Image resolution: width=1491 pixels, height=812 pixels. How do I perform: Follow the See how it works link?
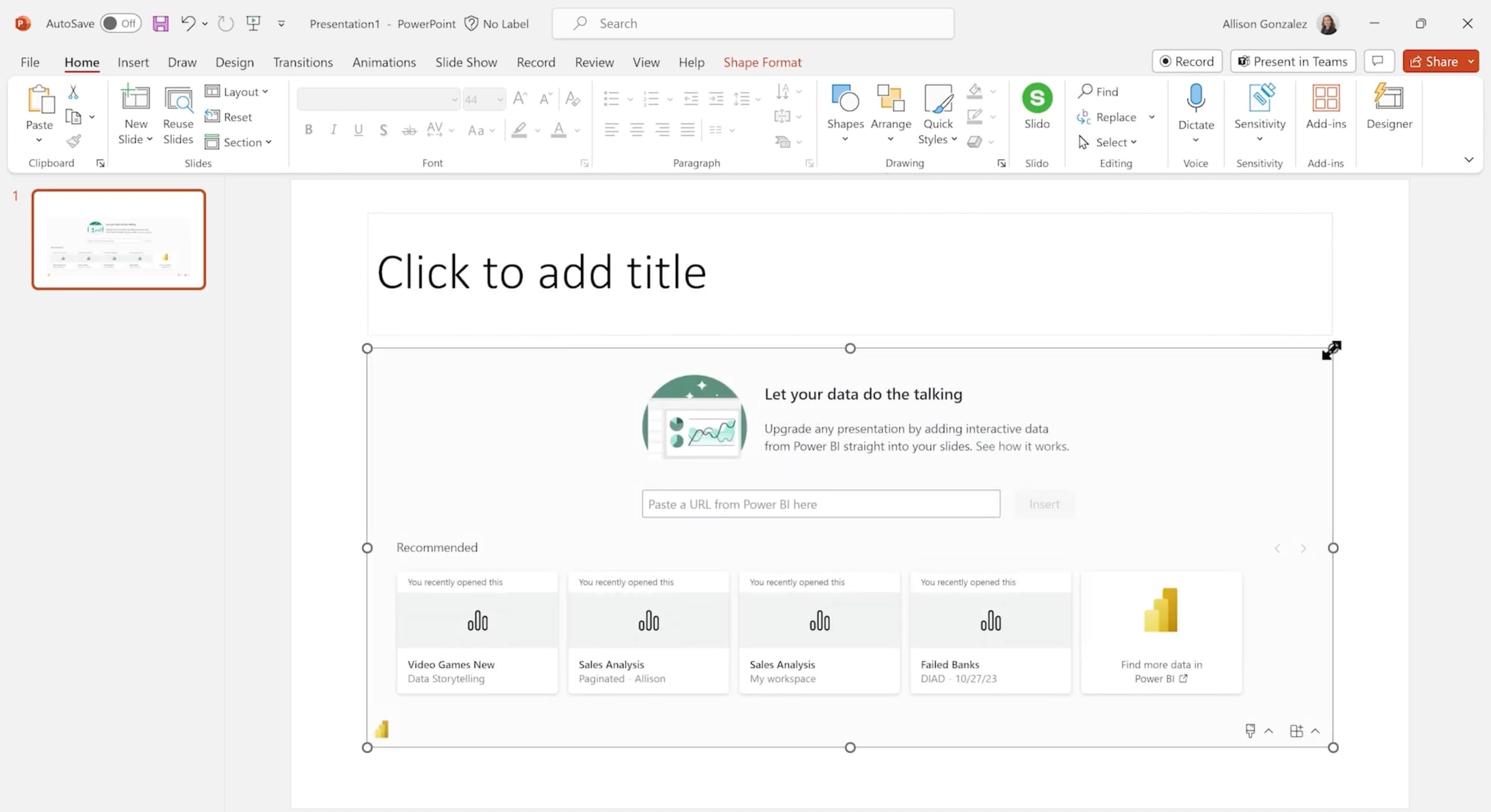tap(1021, 446)
